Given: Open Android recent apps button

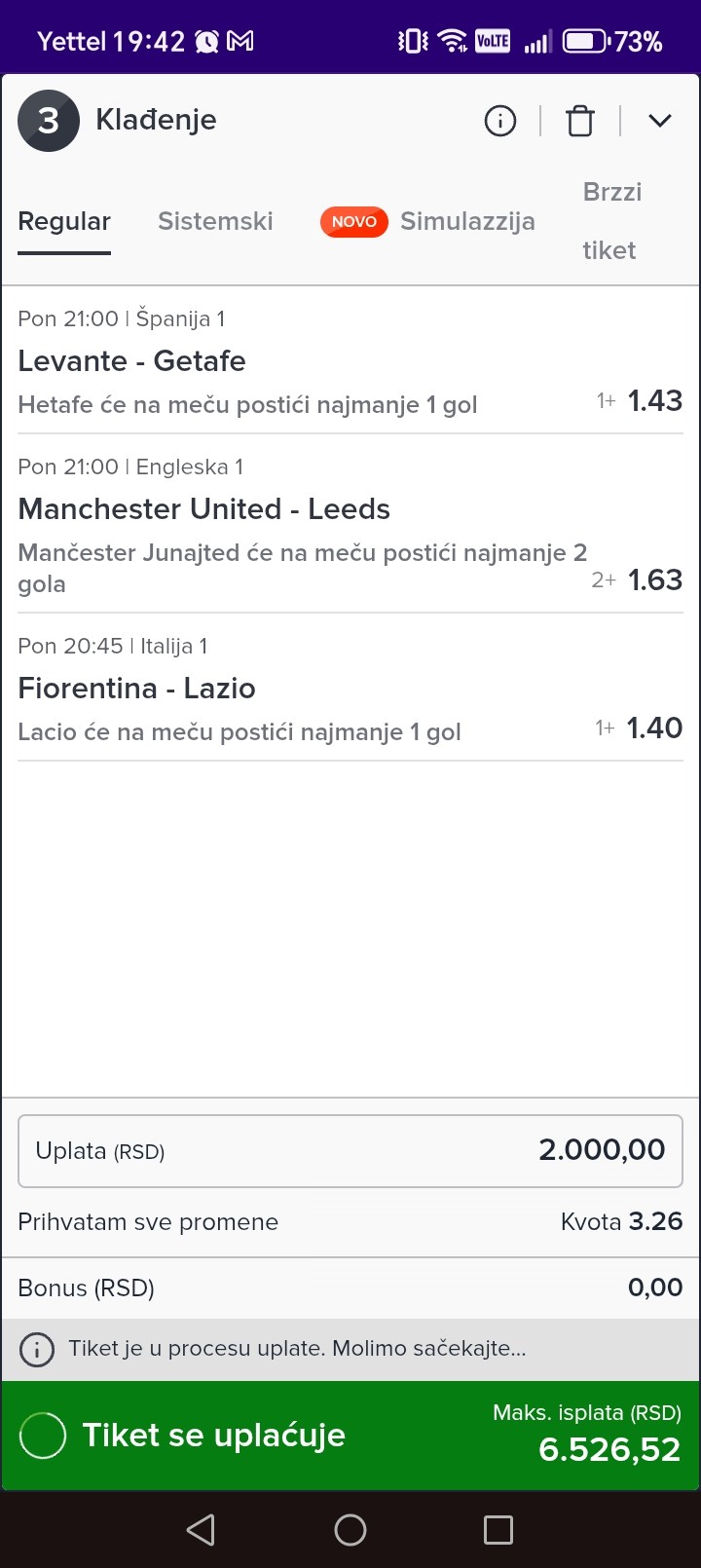Looking at the screenshot, I should [x=498, y=1530].
